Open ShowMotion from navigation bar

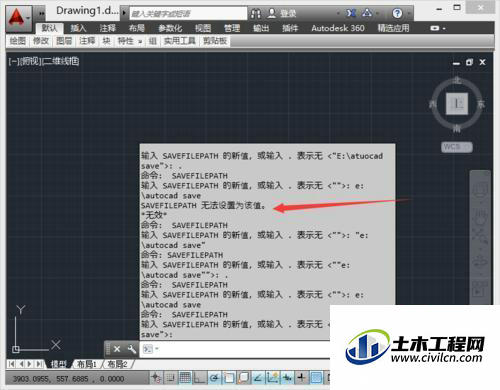[480, 289]
